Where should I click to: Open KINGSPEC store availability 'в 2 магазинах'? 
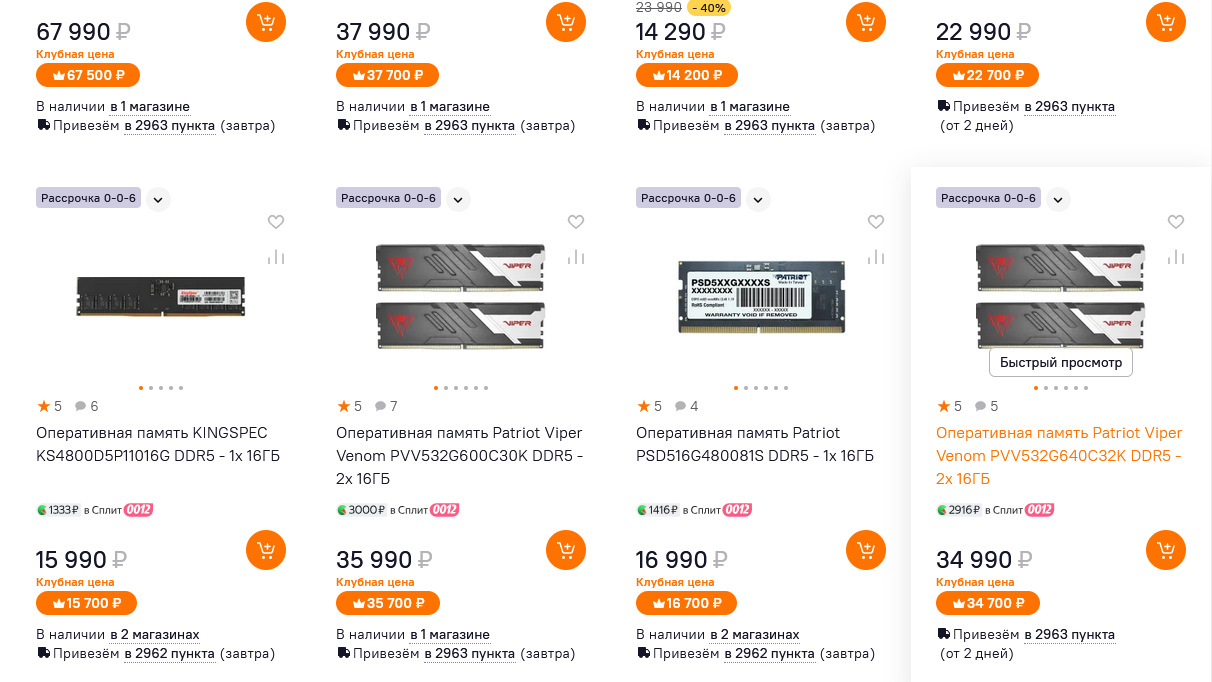(154, 635)
